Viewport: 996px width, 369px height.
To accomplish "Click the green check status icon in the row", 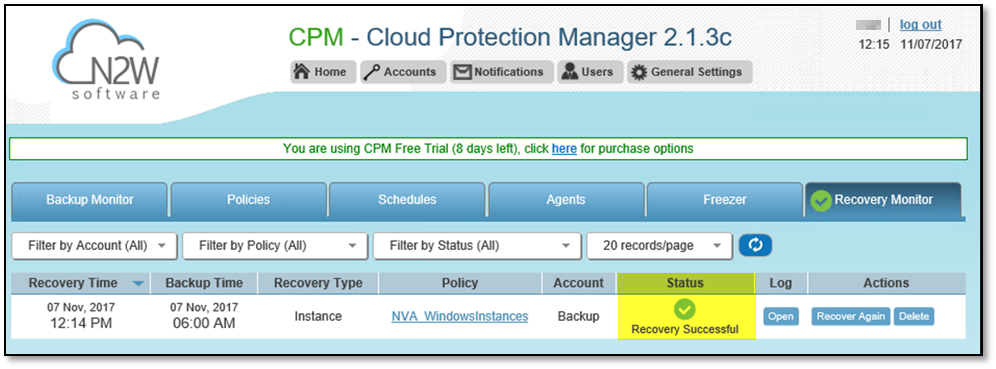I will click(x=685, y=309).
